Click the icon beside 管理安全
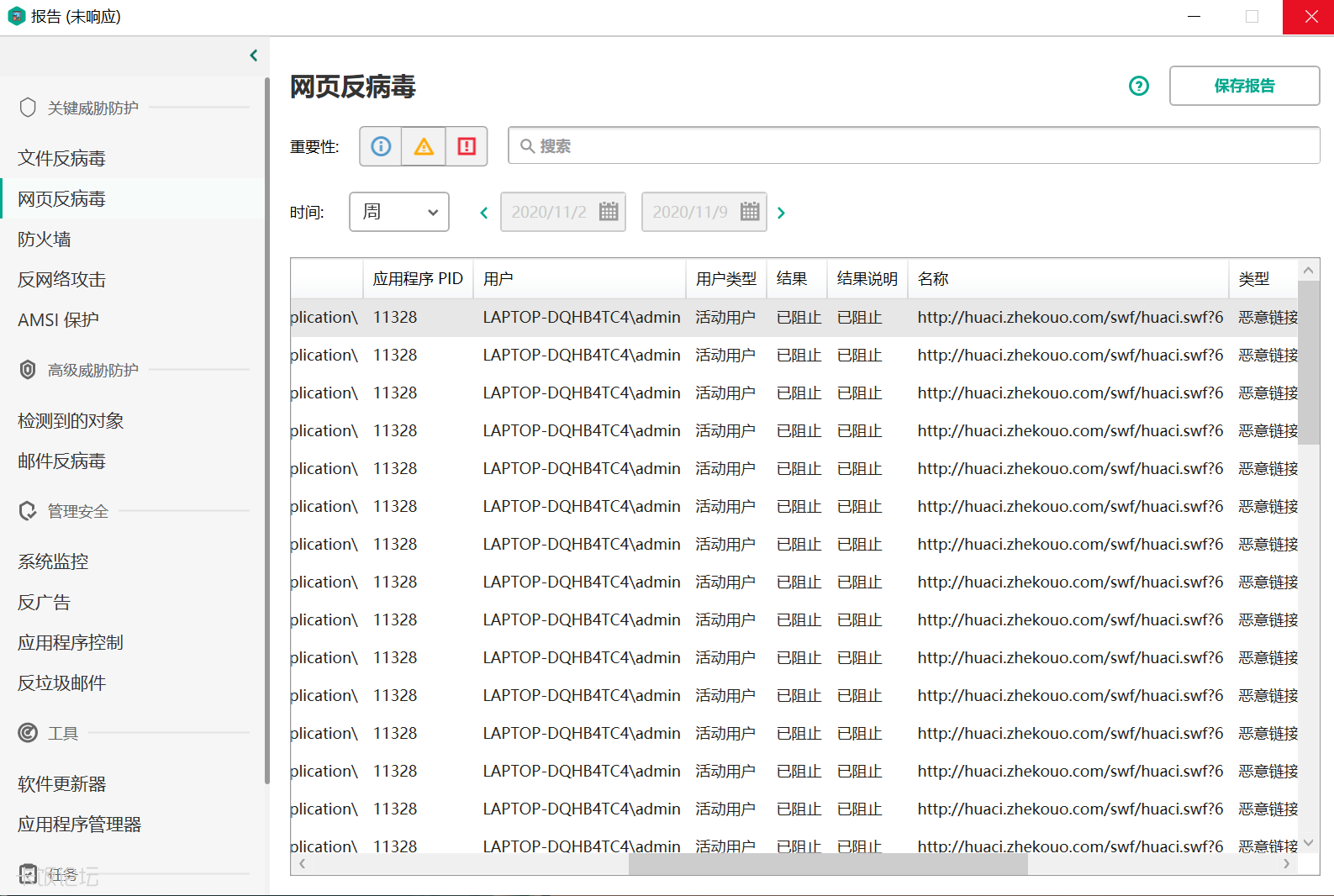1334x896 pixels. [x=28, y=511]
